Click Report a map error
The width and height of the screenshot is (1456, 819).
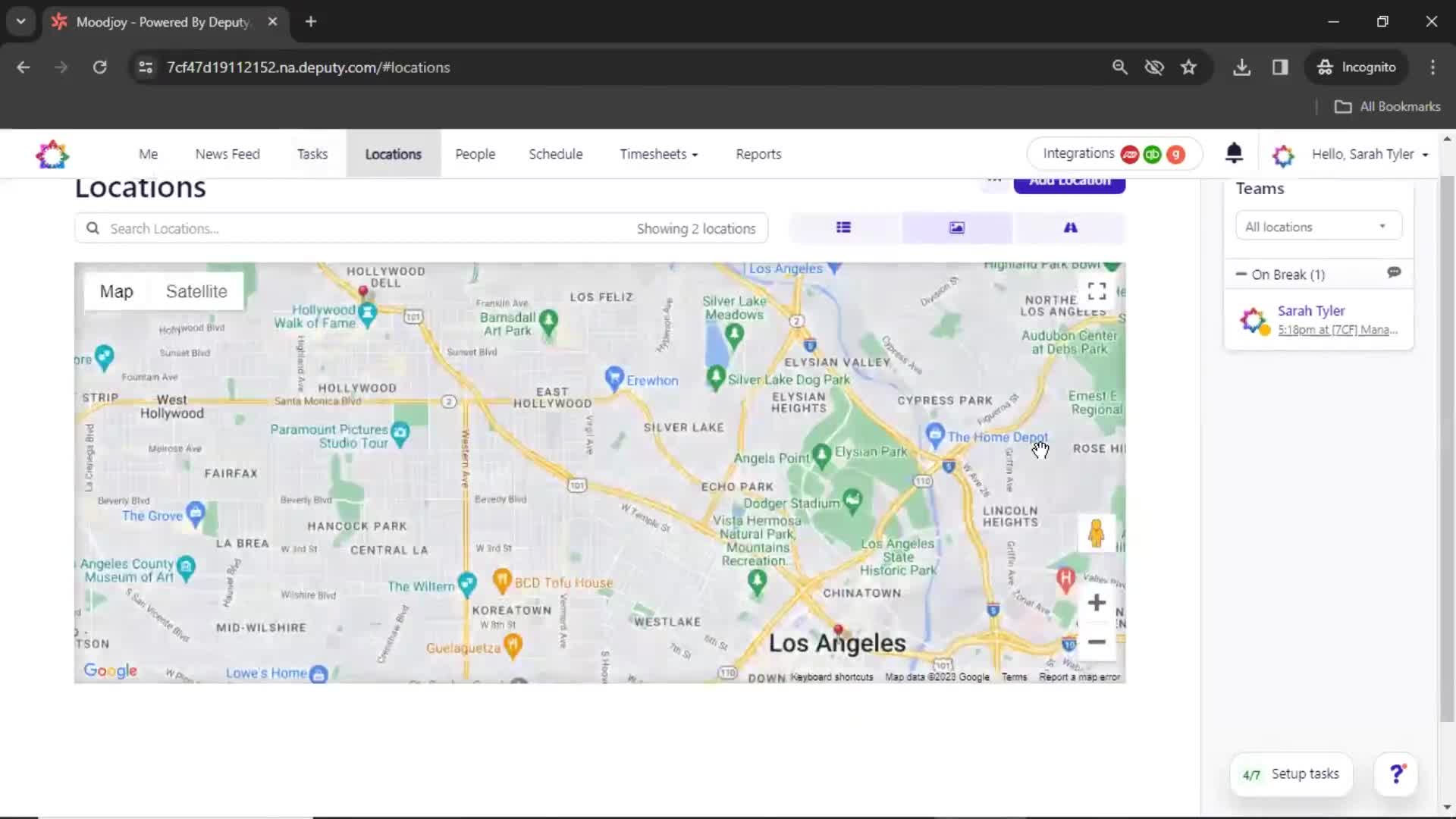(x=1079, y=677)
